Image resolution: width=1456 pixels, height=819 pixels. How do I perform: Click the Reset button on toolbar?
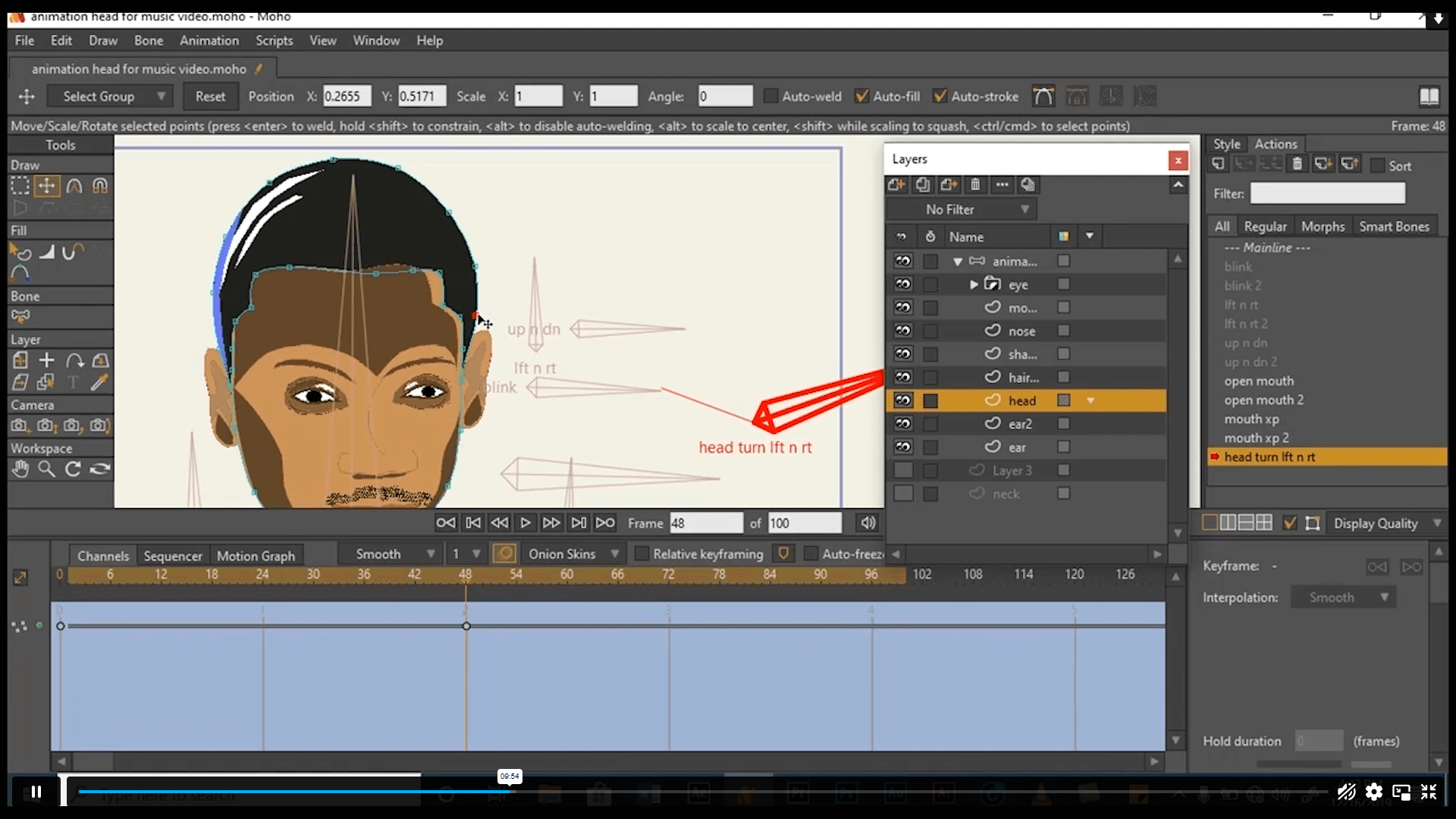pos(210,96)
